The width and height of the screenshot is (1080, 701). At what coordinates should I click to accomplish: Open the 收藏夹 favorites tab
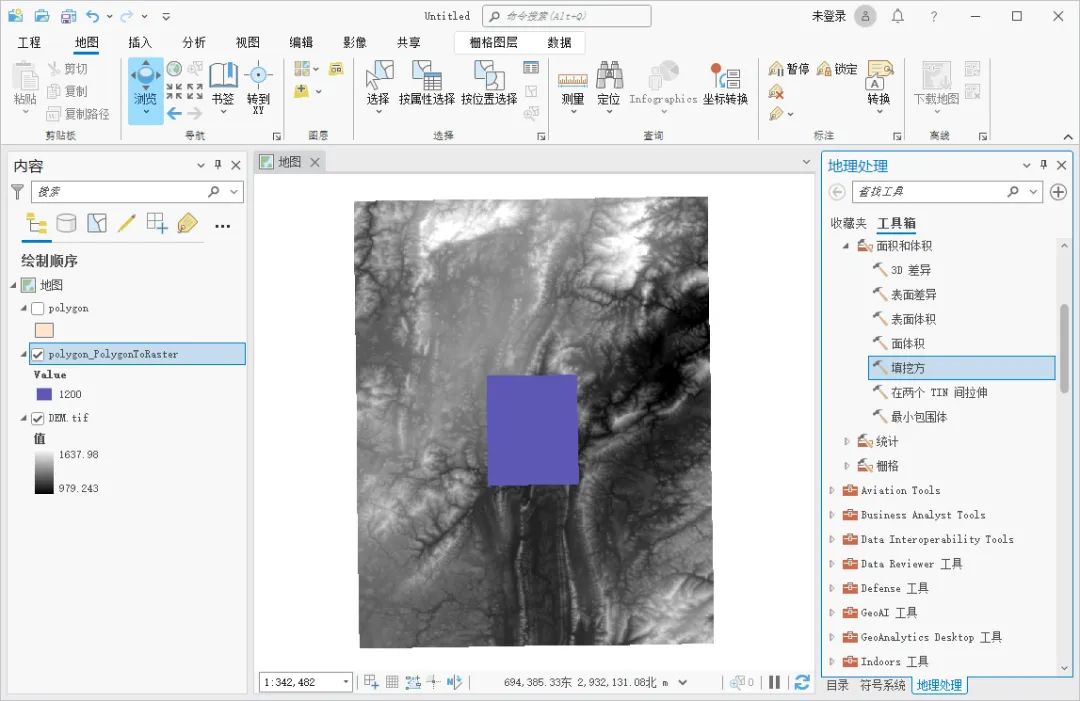(x=848, y=223)
